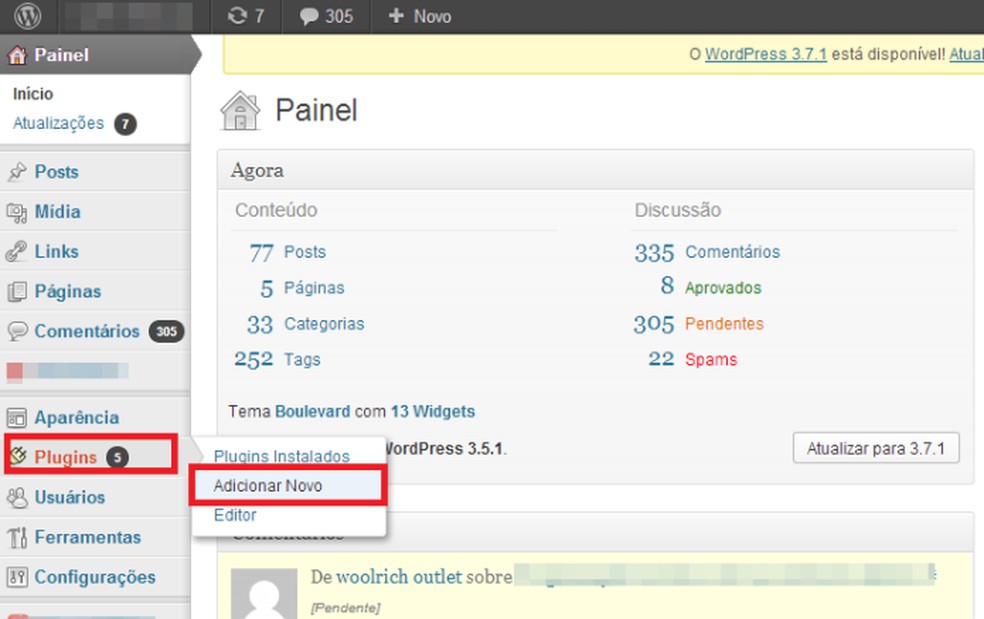Select Plugins Instalados in the flyout menu
The image size is (984, 619).
click(x=283, y=456)
